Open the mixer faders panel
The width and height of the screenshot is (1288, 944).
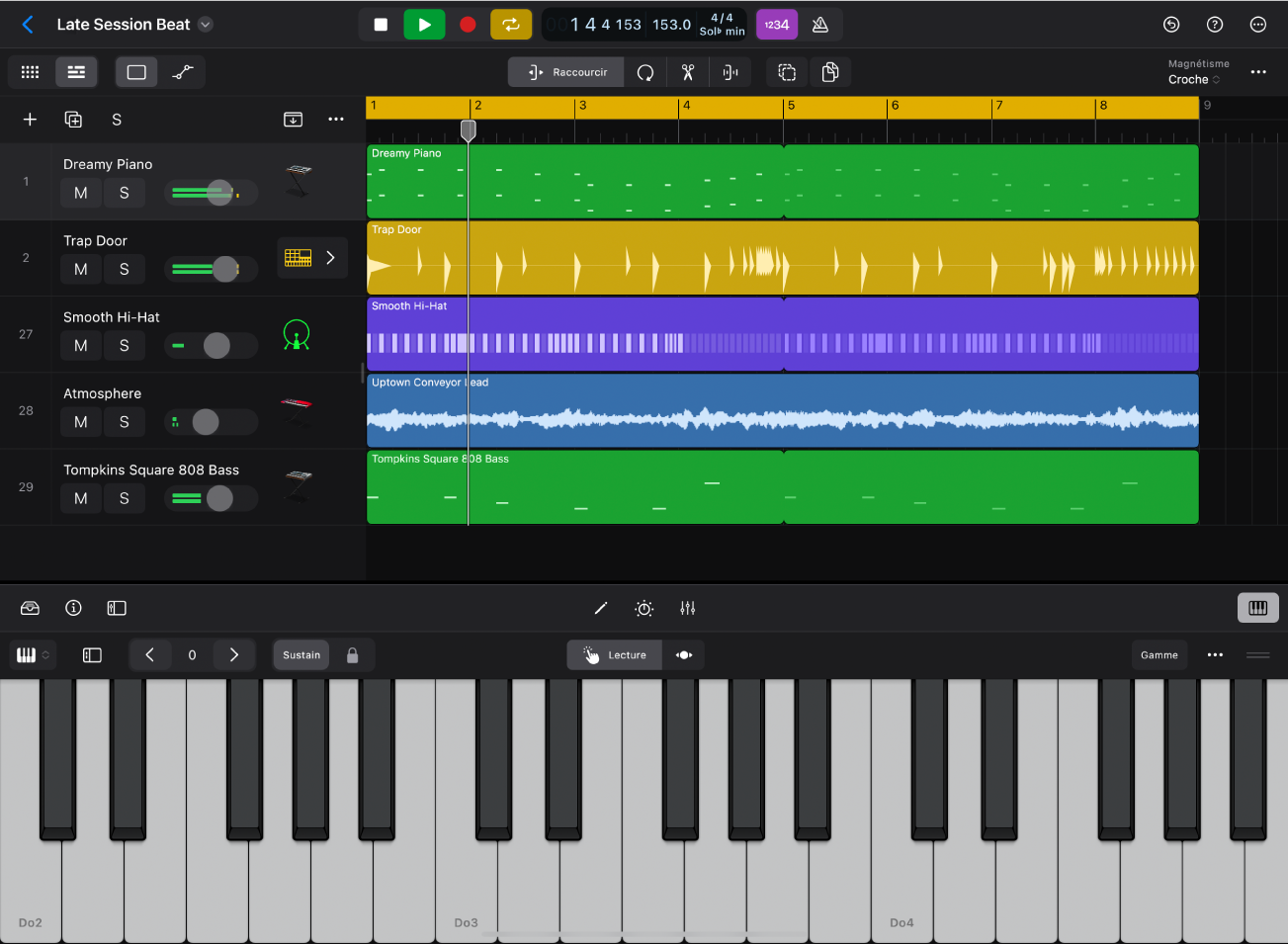coord(688,608)
